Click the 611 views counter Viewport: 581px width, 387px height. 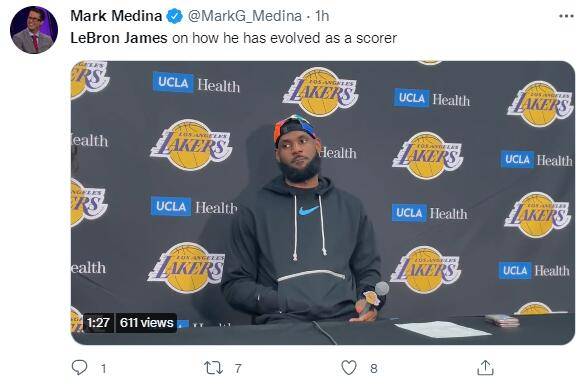(x=146, y=322)
